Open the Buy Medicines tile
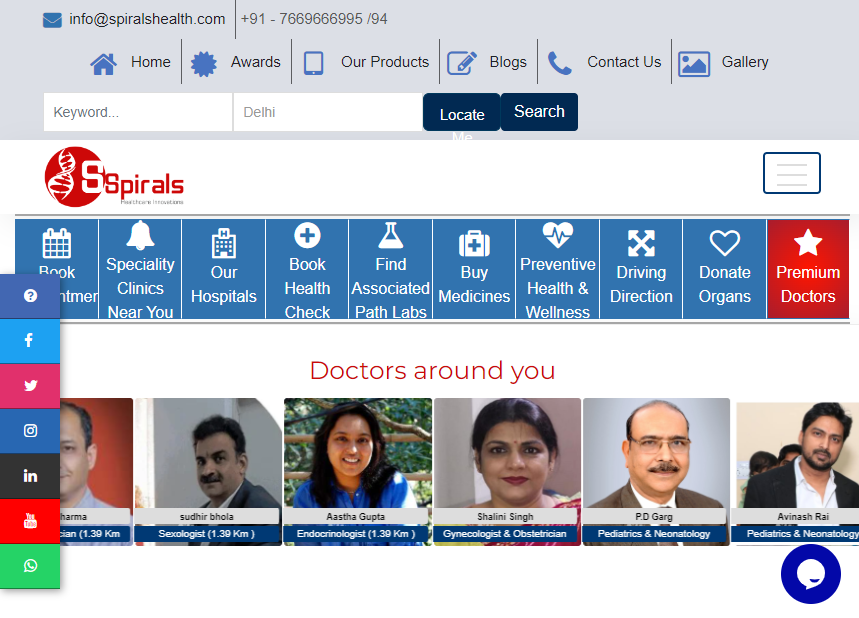 pos(474,269)
